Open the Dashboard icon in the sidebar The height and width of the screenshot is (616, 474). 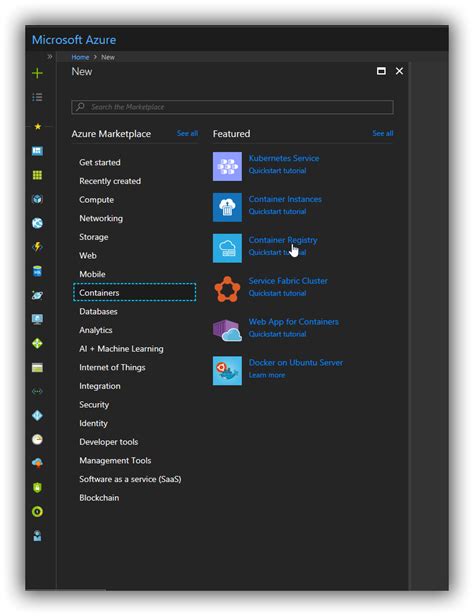pos(37,151)
